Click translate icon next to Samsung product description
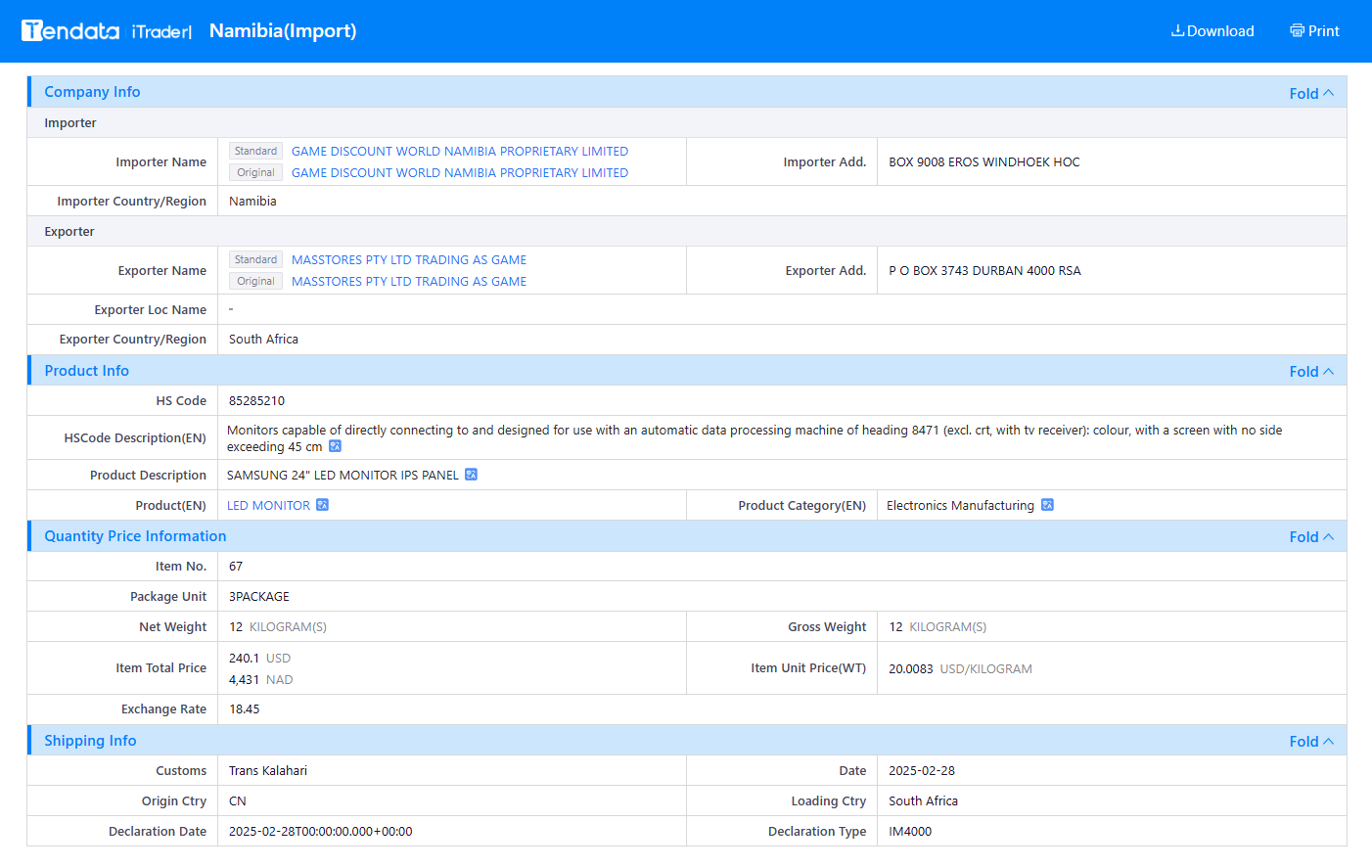The image size is (1372, 868). 471,475
